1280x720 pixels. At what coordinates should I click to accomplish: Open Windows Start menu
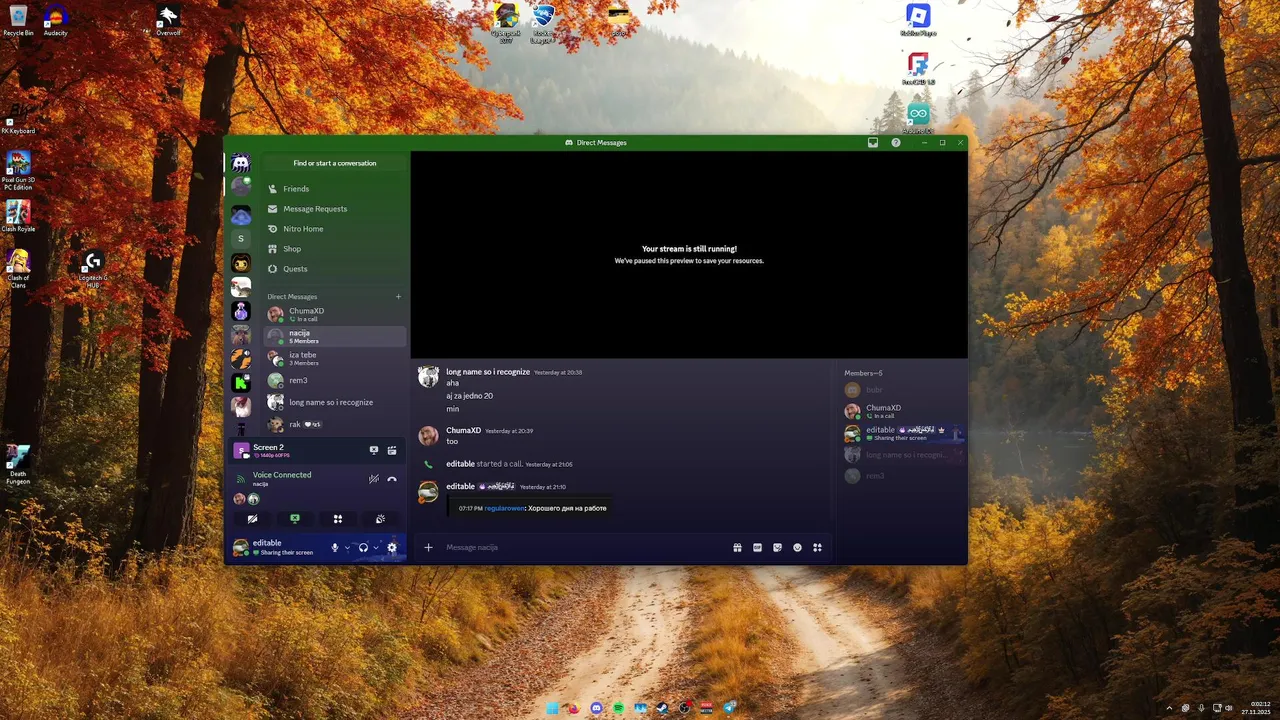(552, 708)
